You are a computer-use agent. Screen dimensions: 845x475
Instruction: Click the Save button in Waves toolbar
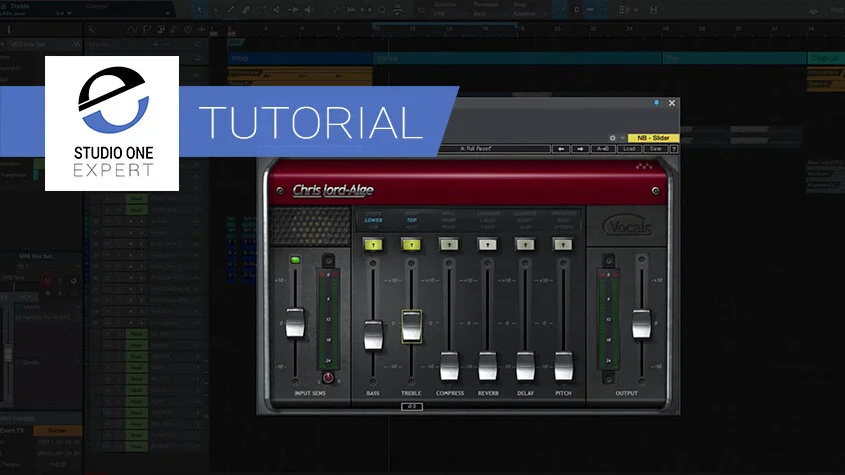pyautogui.click(x=655, y=149)
